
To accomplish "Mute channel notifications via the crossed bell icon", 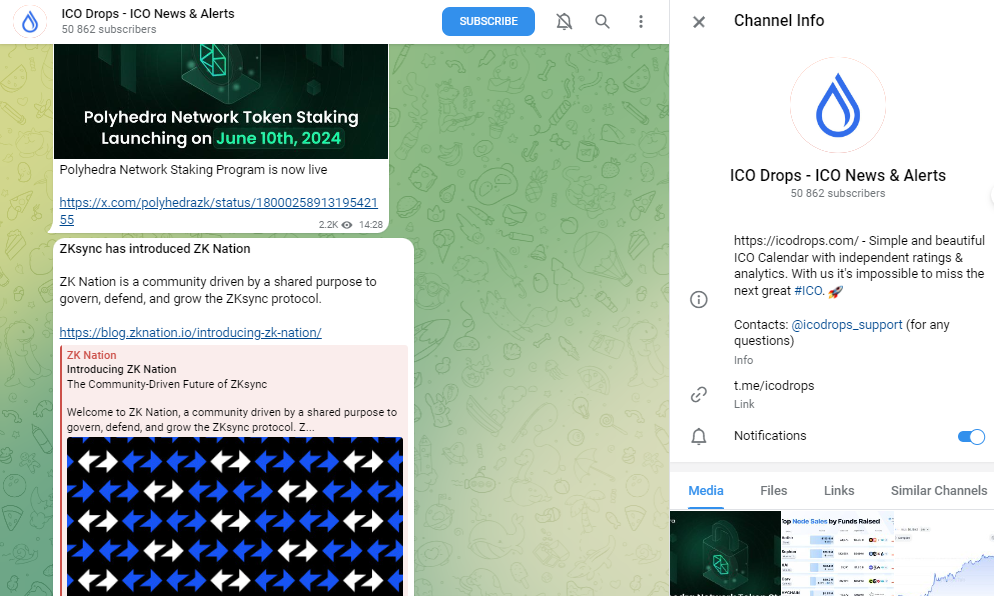I will (564, 21).
